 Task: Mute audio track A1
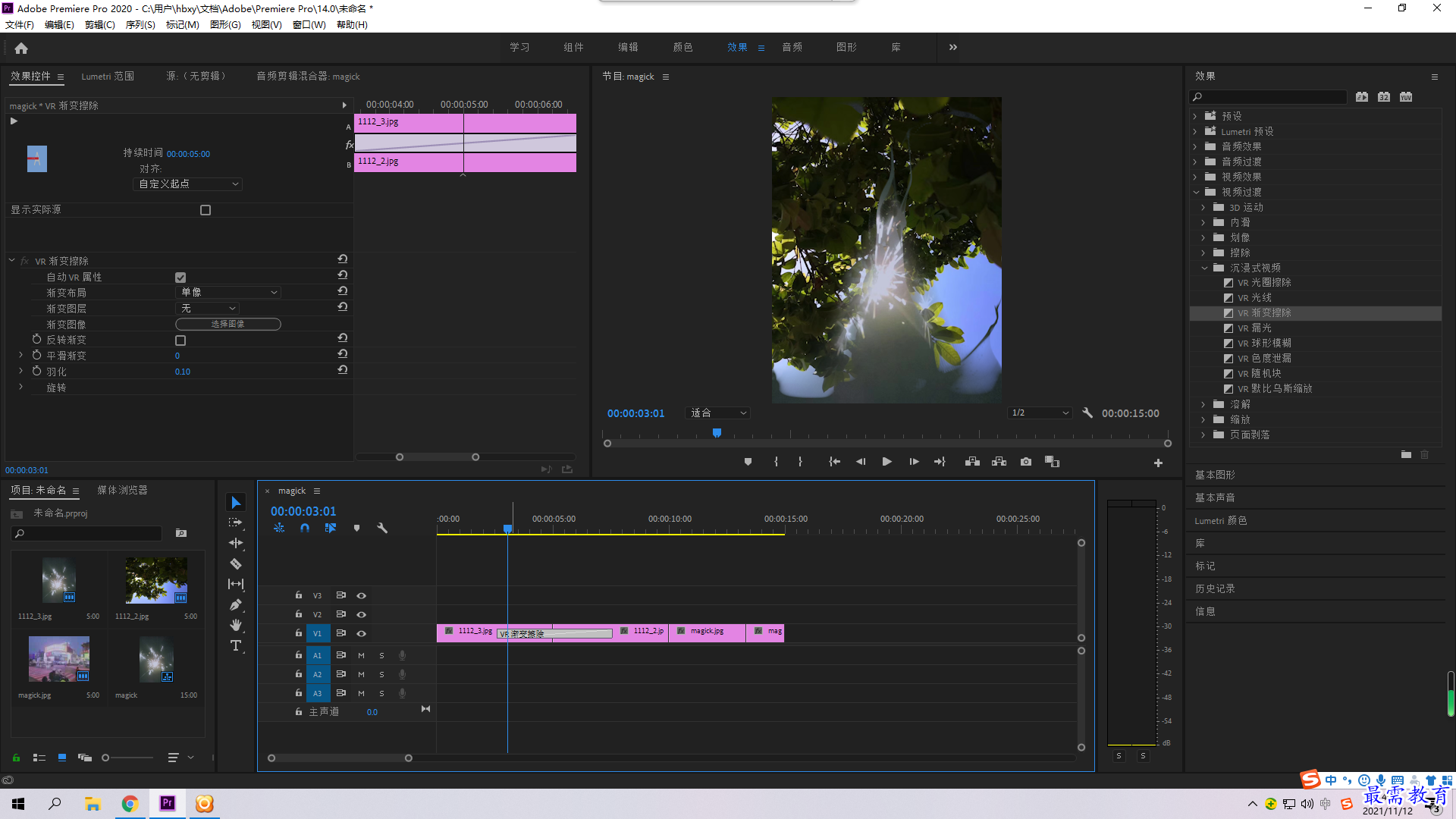click(x=361, y=655)
